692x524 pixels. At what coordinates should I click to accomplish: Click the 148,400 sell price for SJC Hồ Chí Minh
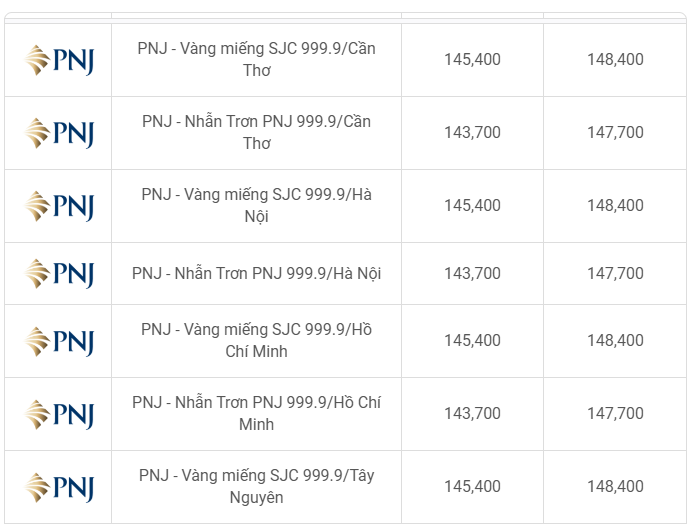(615, 340)
